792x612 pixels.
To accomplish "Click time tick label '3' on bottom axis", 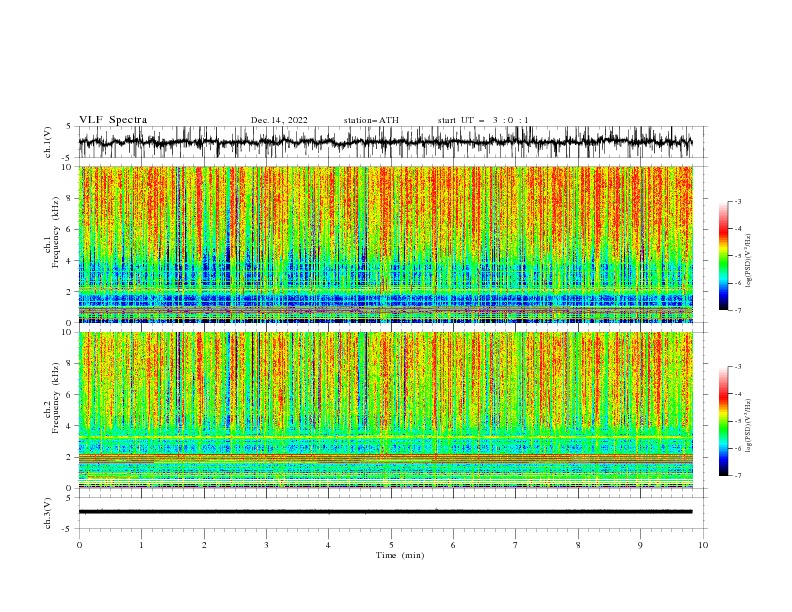I will click(266, 545).
